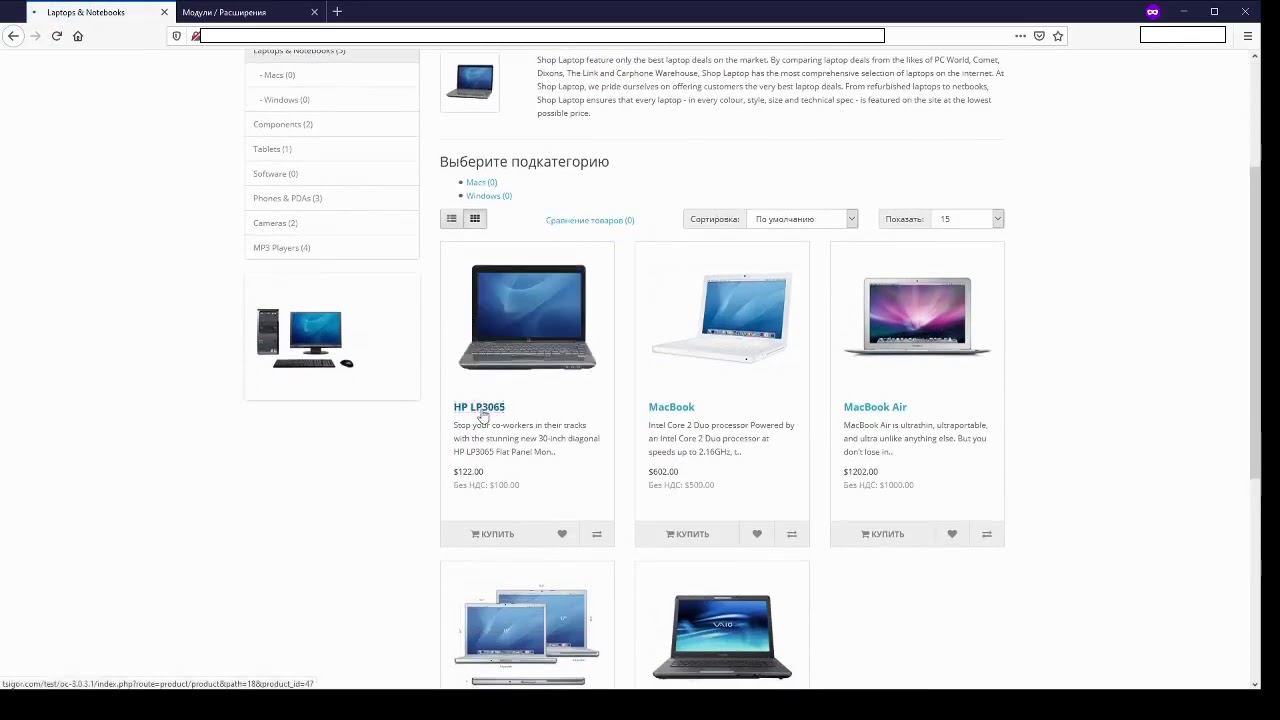Click the HP LP3065 product image
1280x720 pixels.
pos(527,317)
